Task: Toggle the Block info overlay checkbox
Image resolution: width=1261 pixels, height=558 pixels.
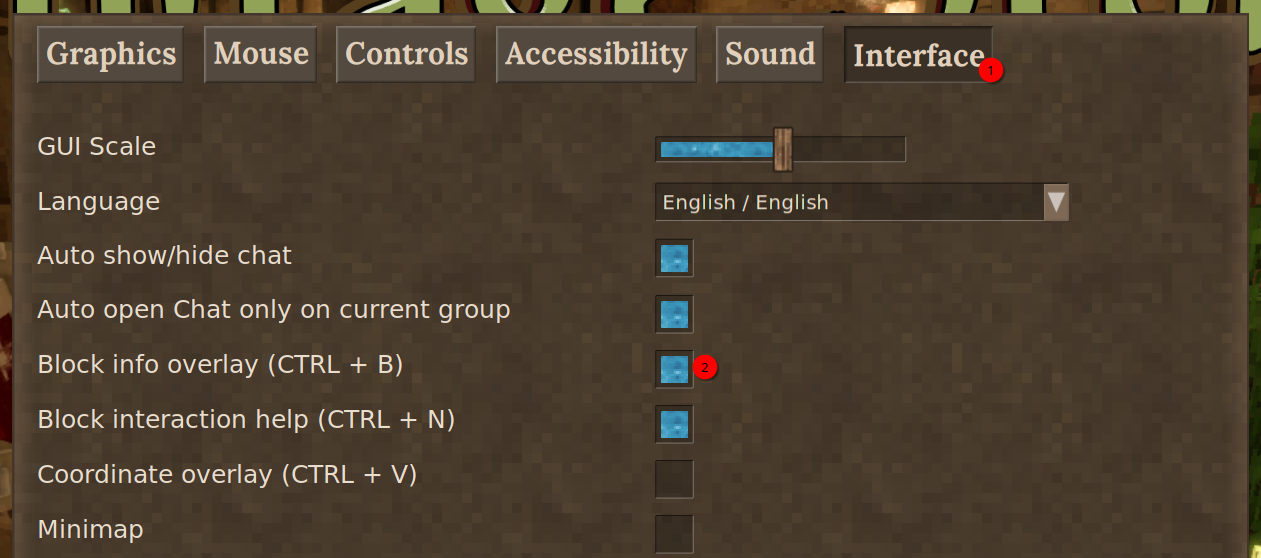Action: tap(674, 369)
